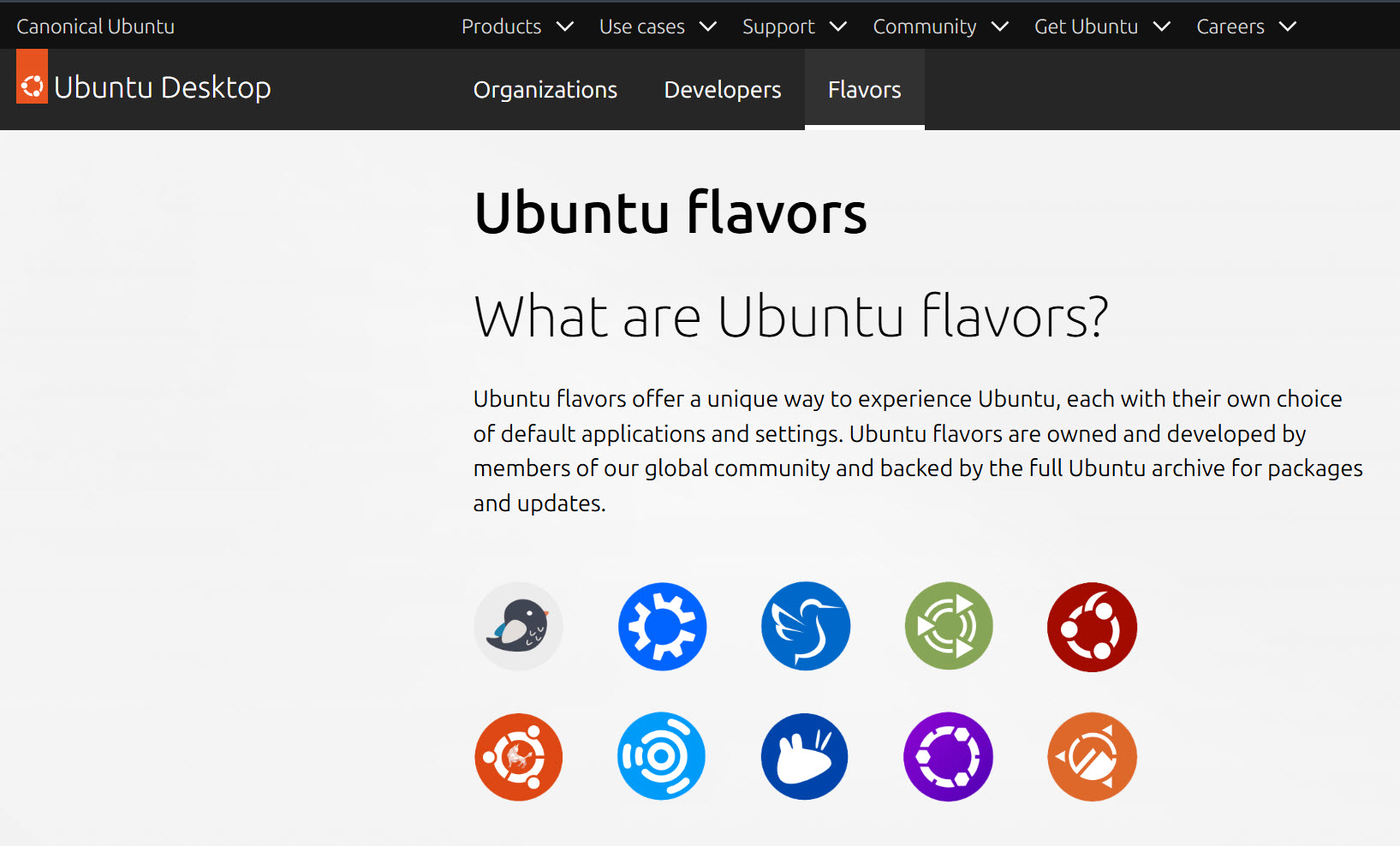The width and height of the screenshot is (1400, 846).
Task: Open the light blue Ubuntu Studio icon
Action: (x=662, y=757)
